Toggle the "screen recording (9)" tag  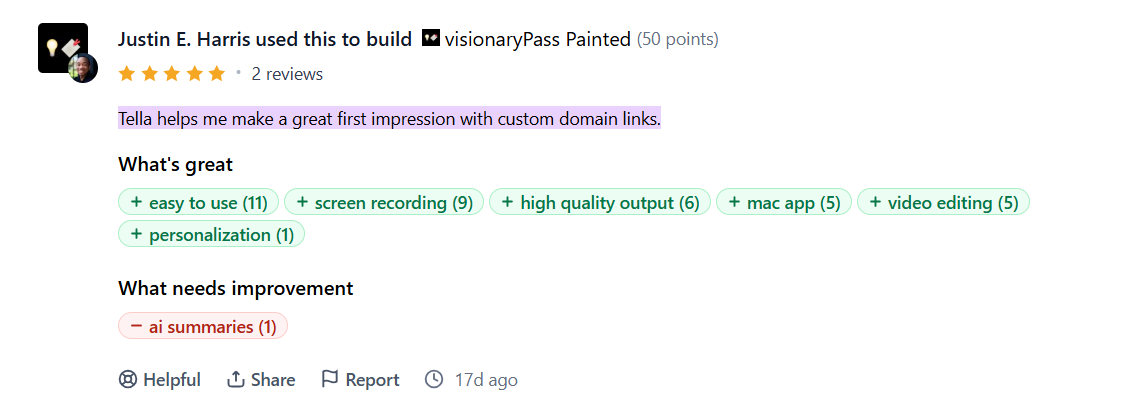384,203
